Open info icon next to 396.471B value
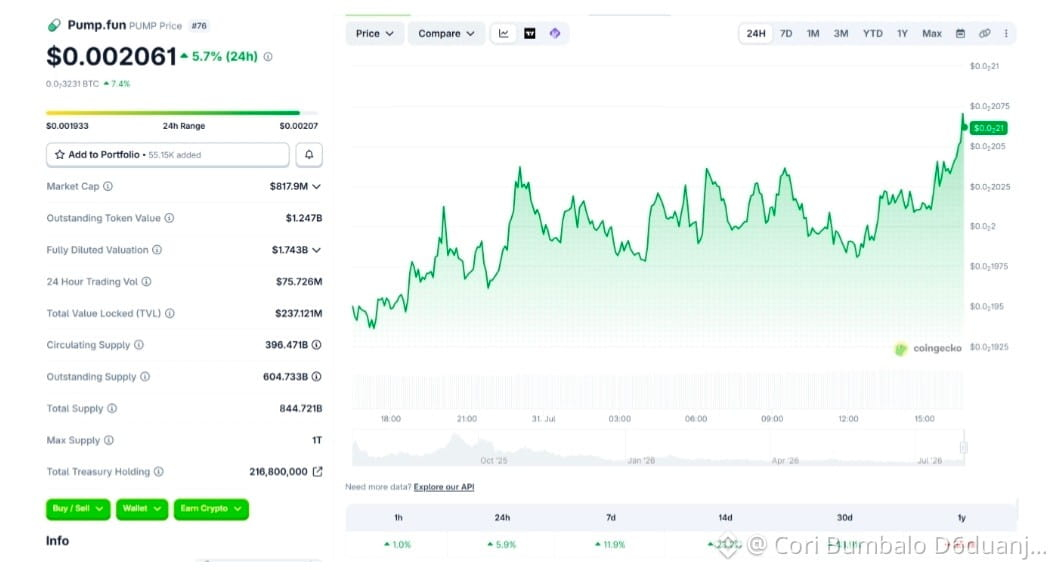Viewport: 1054px width, 570px height. [317, 345]
